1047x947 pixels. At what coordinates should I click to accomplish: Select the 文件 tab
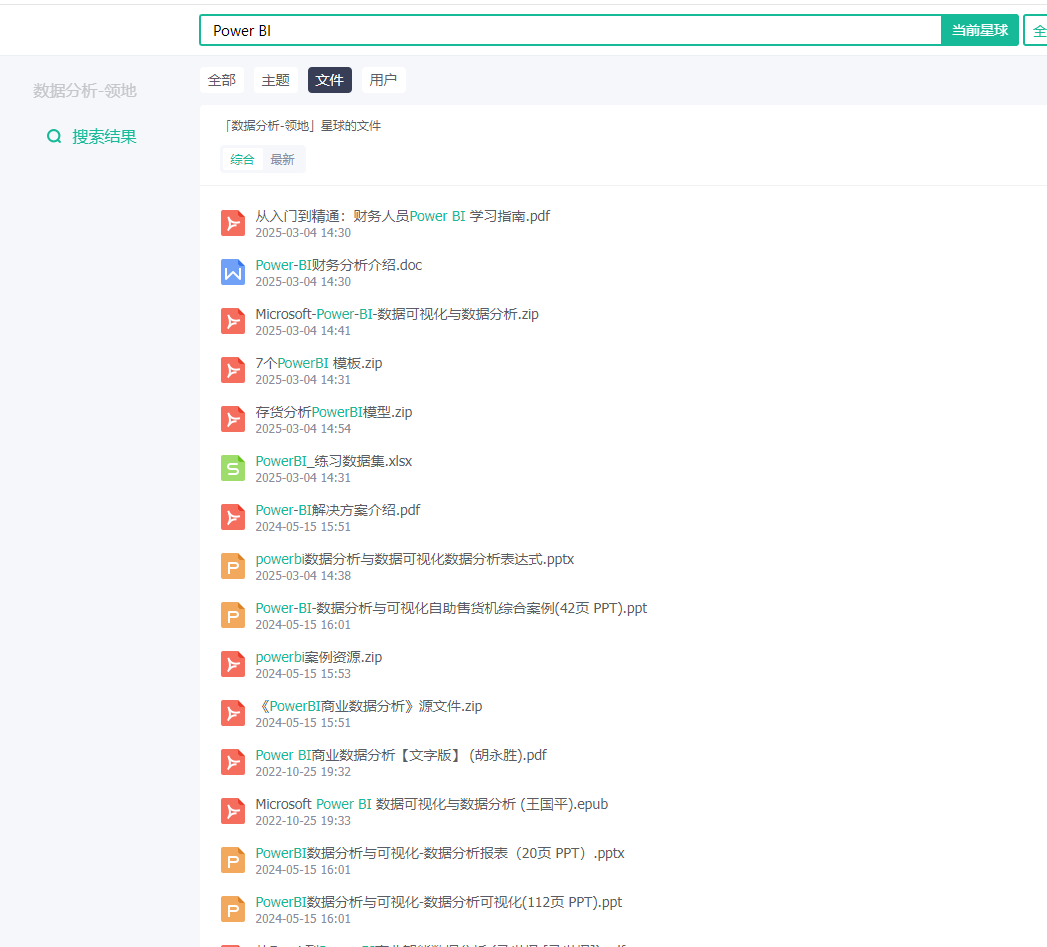point(330,80)
